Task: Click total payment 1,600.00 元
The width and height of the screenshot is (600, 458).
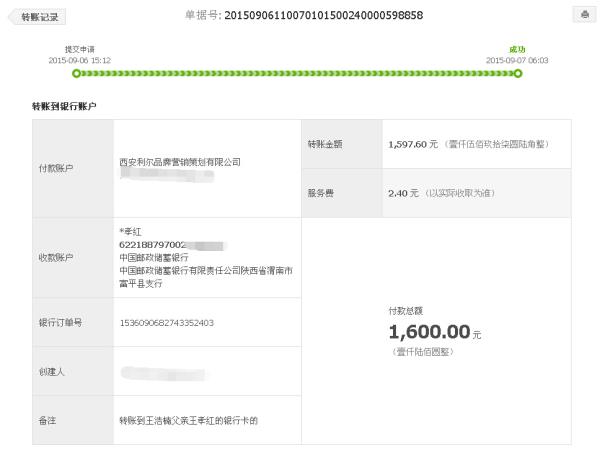Action: point(435,332)
